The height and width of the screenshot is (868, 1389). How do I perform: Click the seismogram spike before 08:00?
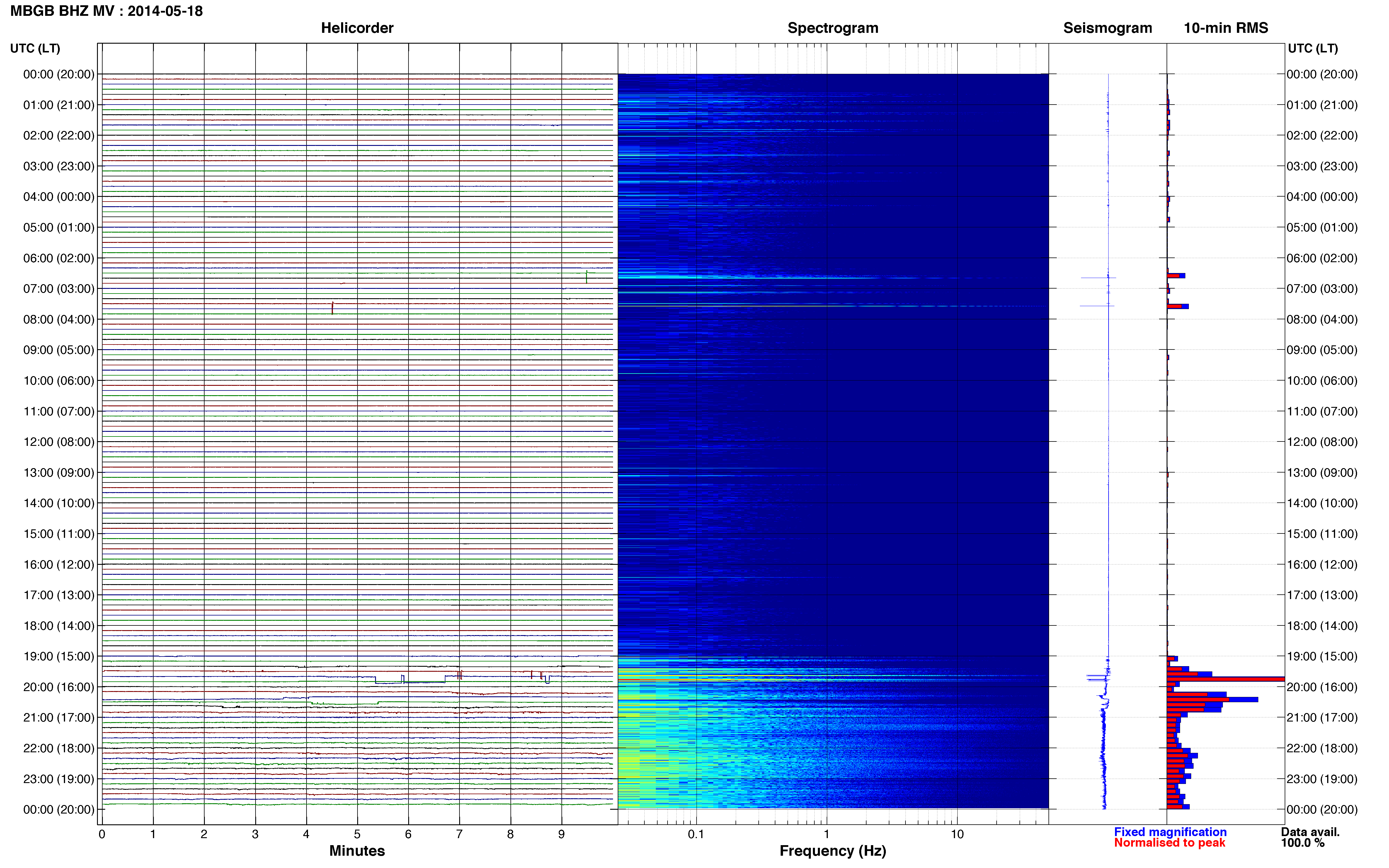tap(1097, 306)
